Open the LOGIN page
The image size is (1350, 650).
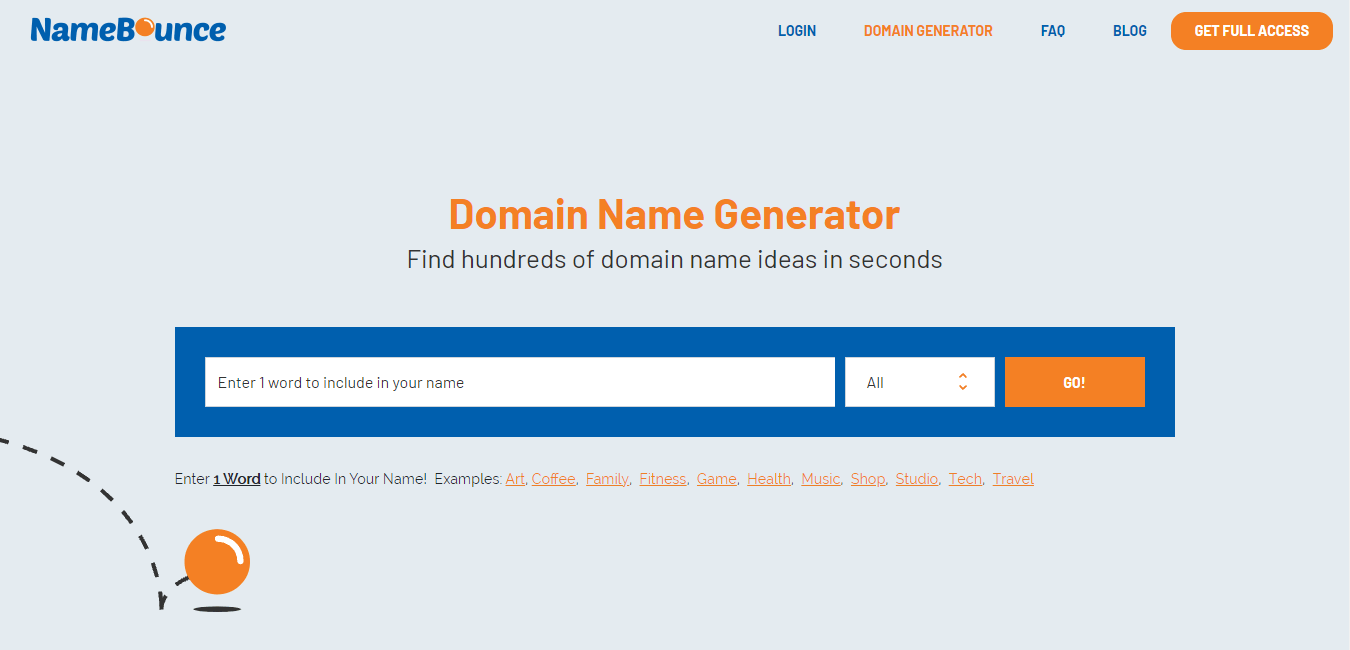(797, 31)
